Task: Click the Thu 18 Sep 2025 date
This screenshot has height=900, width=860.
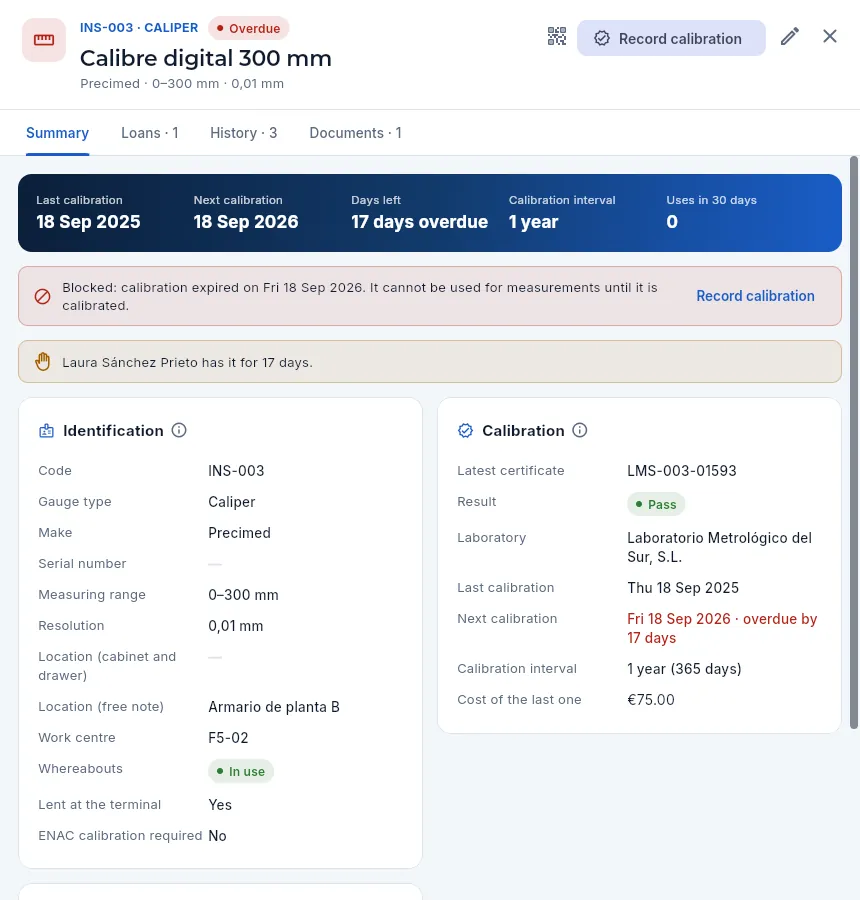Action: [683, 588]
